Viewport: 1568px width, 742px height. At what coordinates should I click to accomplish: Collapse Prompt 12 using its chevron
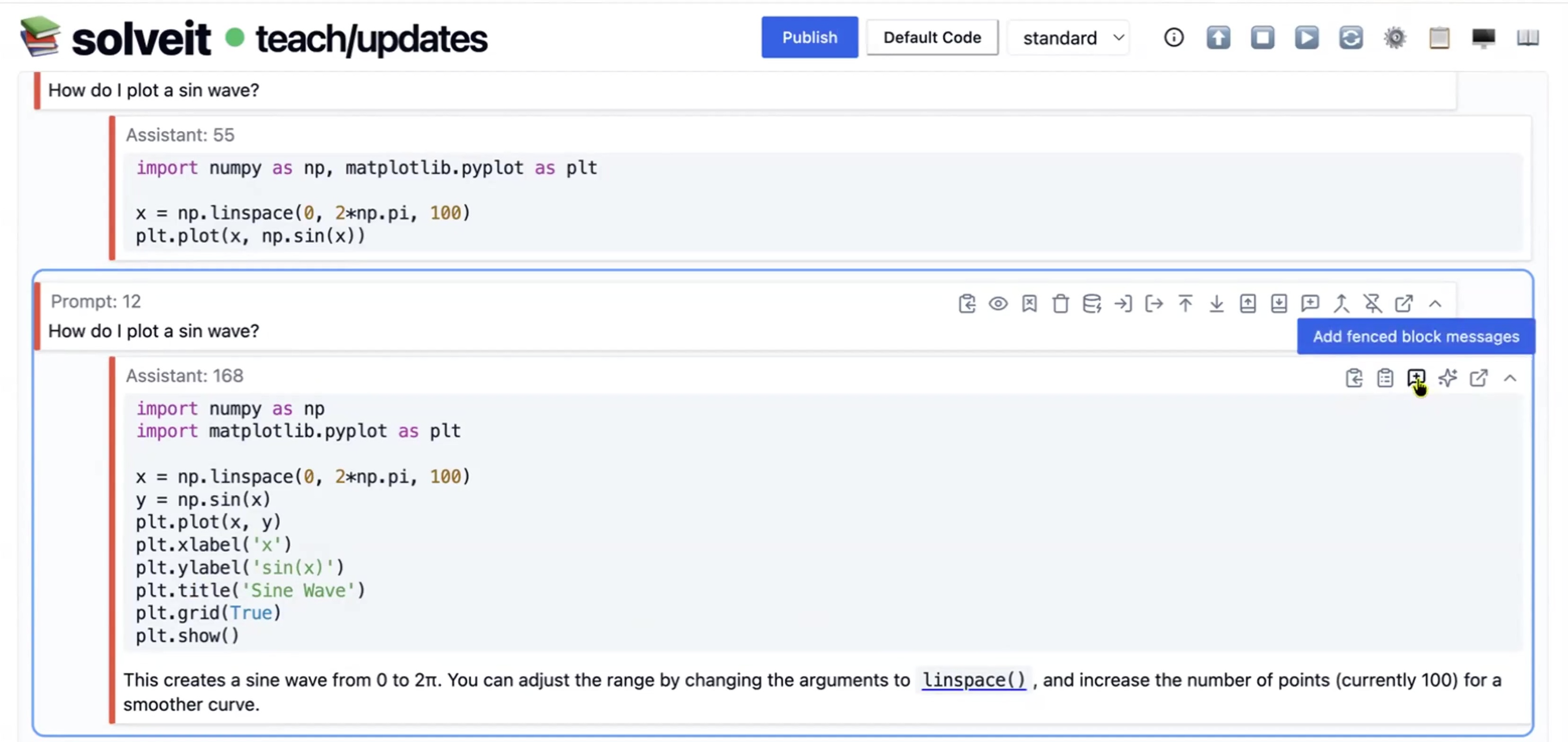coord(1435,303)
